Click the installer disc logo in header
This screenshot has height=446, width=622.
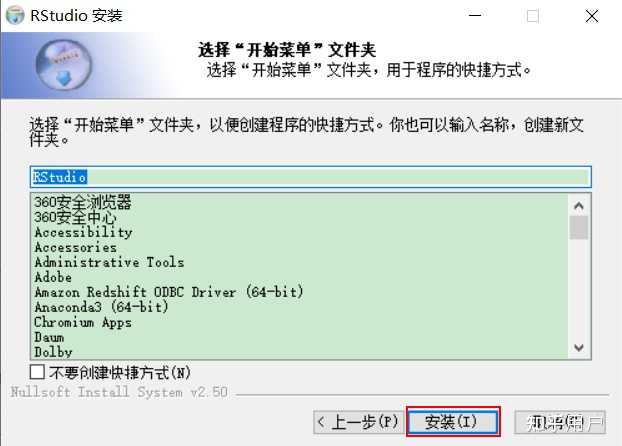coord(63,65)
